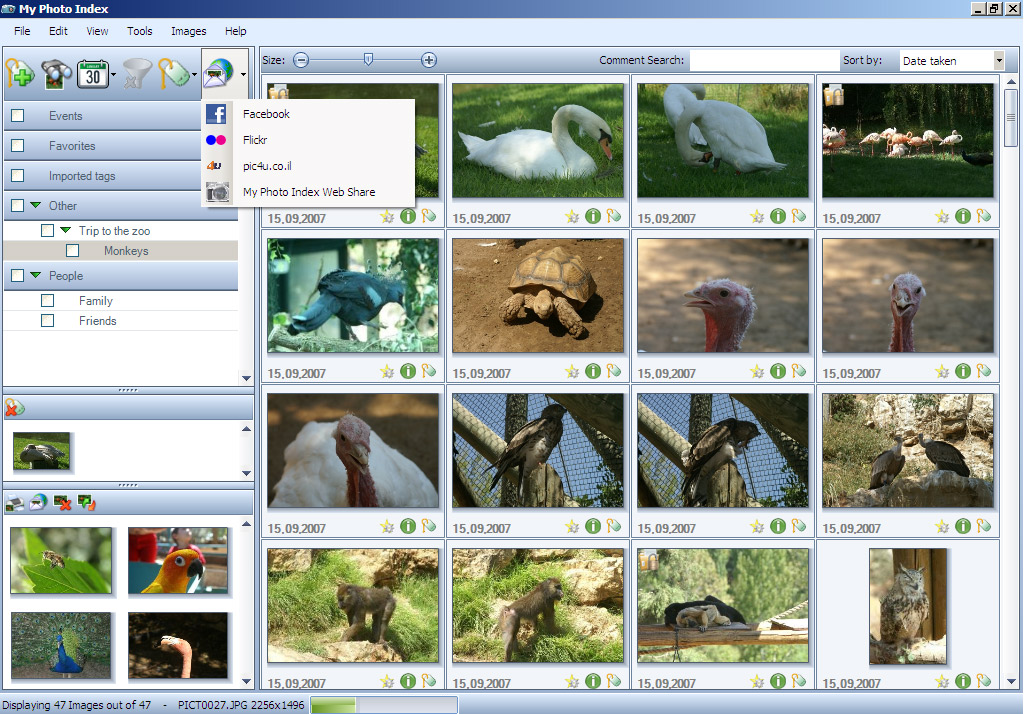Click stack icon on the lemur photo

[648, 560]
